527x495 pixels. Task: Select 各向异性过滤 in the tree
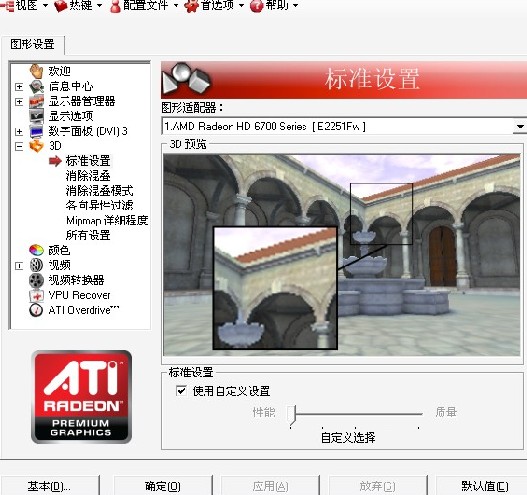[x=99, y=205]
